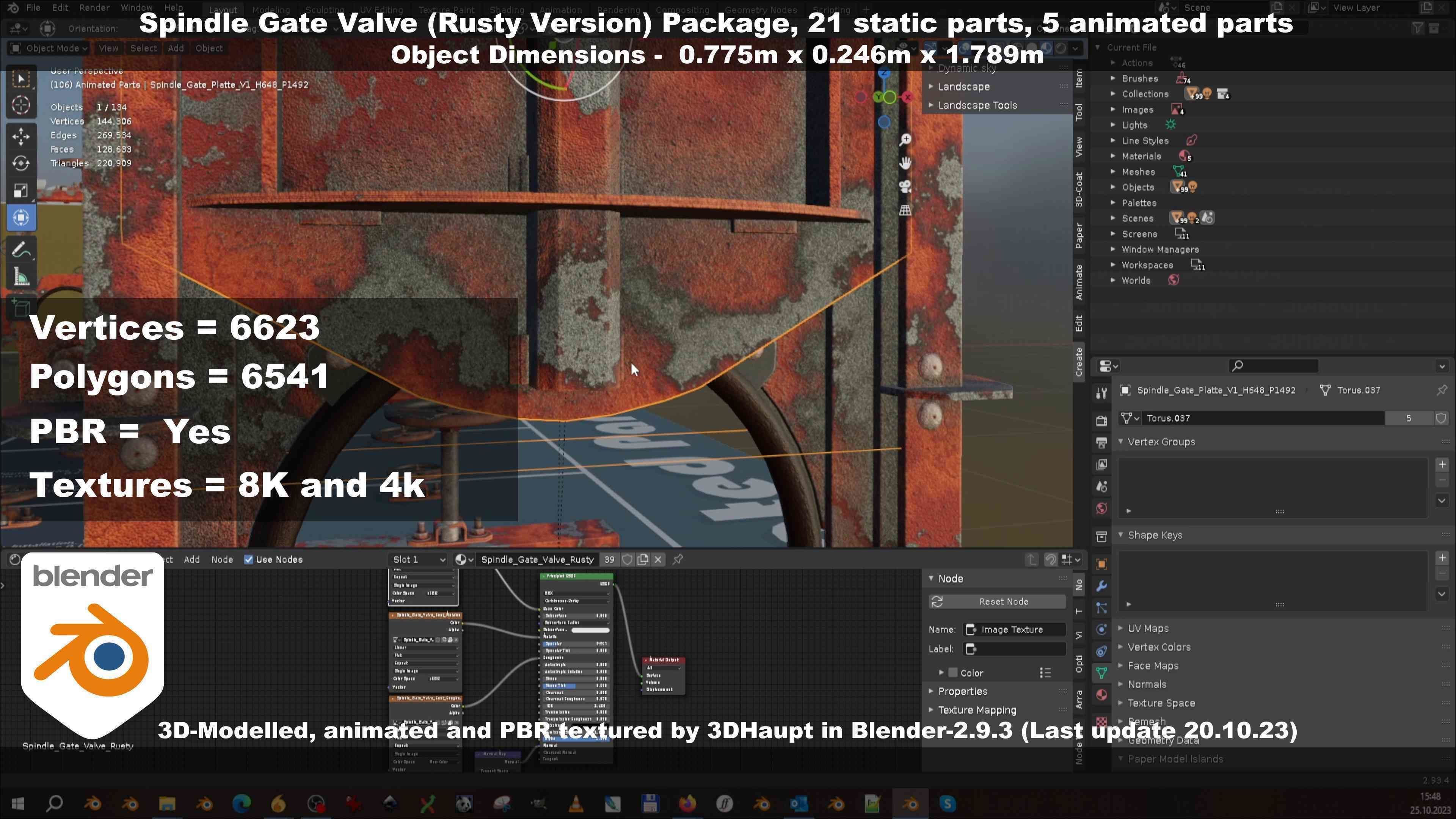Screen dimensions: 1456x819
Task: Open the View Layer properties tab
Action: click(x=1101, y=464)
